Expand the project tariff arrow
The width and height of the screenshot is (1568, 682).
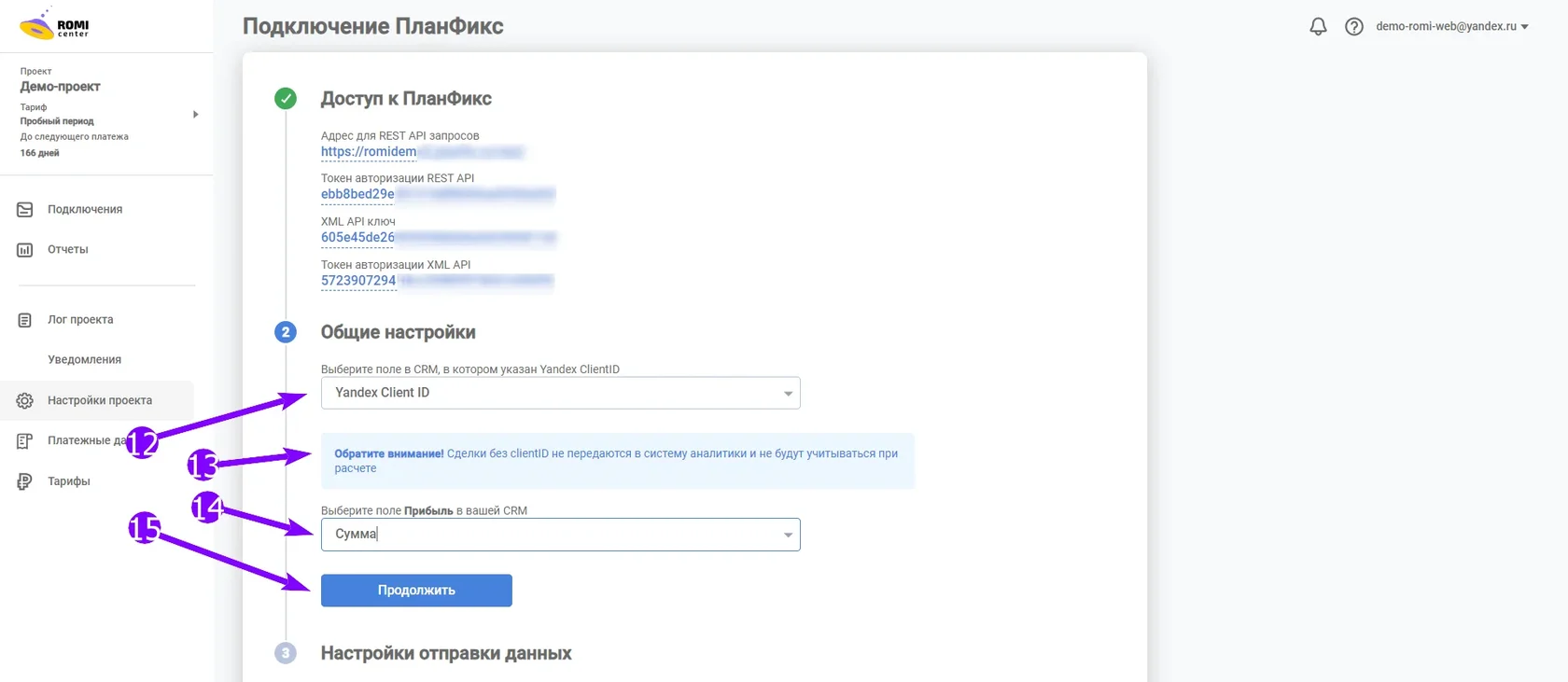pyautogui.click(x=195, y=115)
